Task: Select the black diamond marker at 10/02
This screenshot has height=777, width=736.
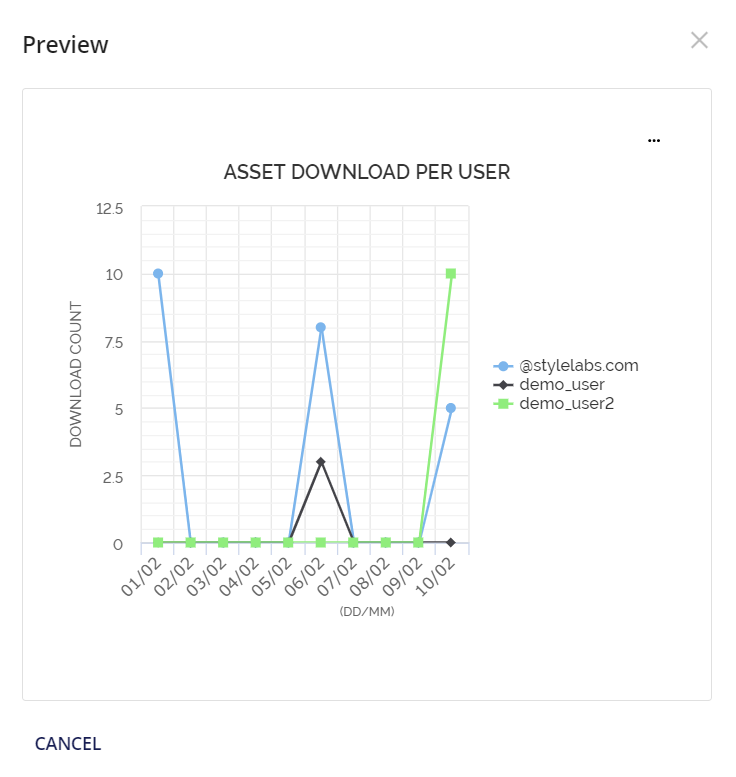Action: pyautogui.click(x=451, y=543)
